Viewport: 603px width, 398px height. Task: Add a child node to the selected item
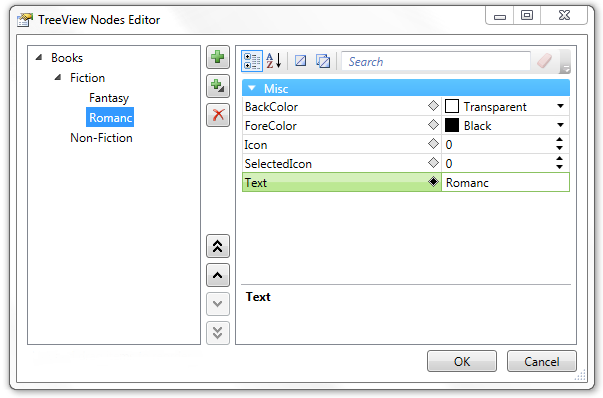[218, 86]
